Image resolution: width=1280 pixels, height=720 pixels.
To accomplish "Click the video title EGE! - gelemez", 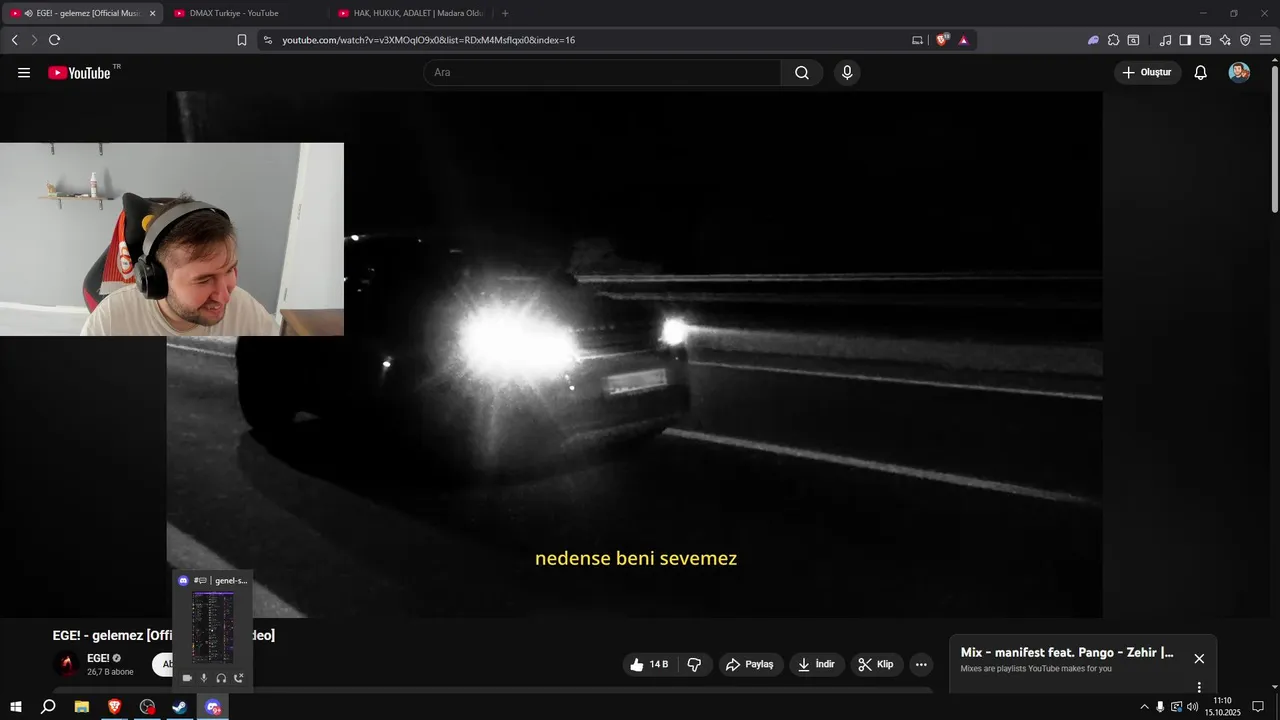I will pyautogui.click(x=163, y=635).
